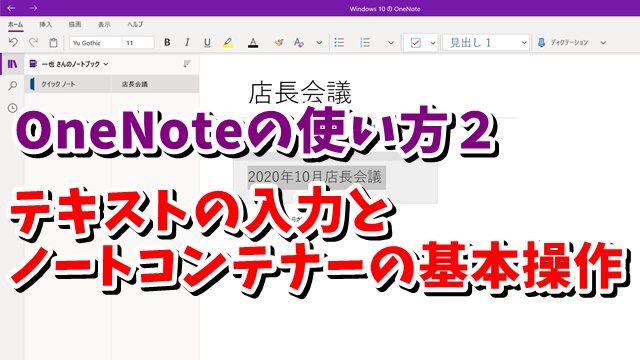Switch to the 描画 tab
Image resolution: width=640 pixels, height=360 pixels.
click(75, 24)
